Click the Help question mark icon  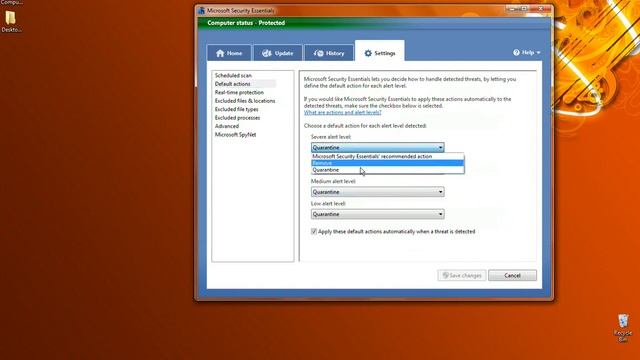516,53
